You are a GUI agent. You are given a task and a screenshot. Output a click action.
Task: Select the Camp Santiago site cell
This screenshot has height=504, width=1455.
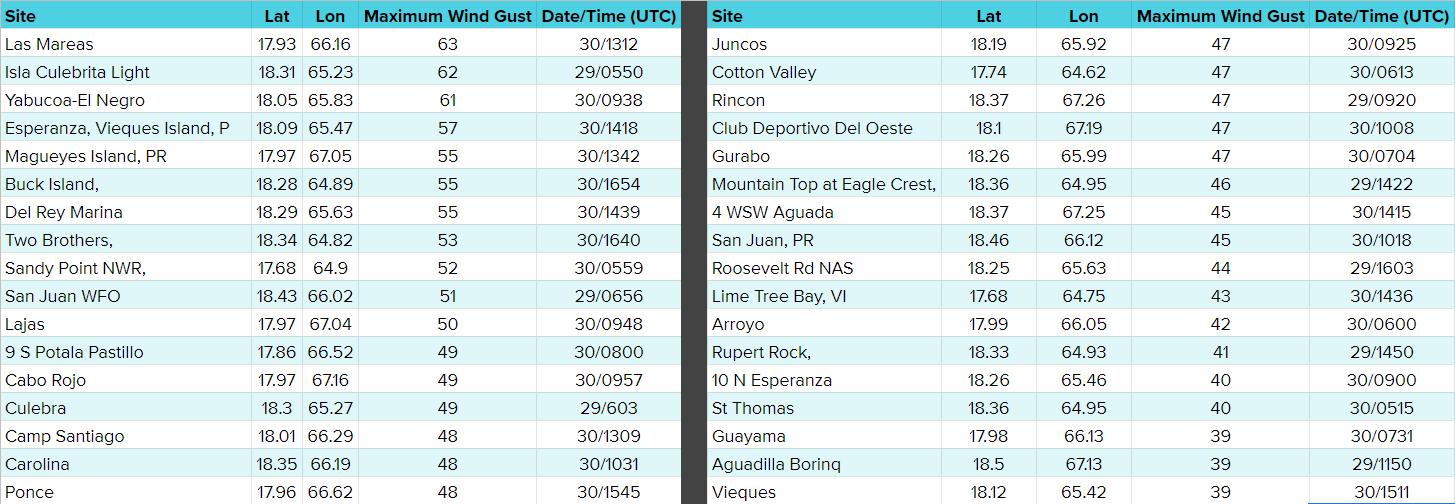pos(65,436)
